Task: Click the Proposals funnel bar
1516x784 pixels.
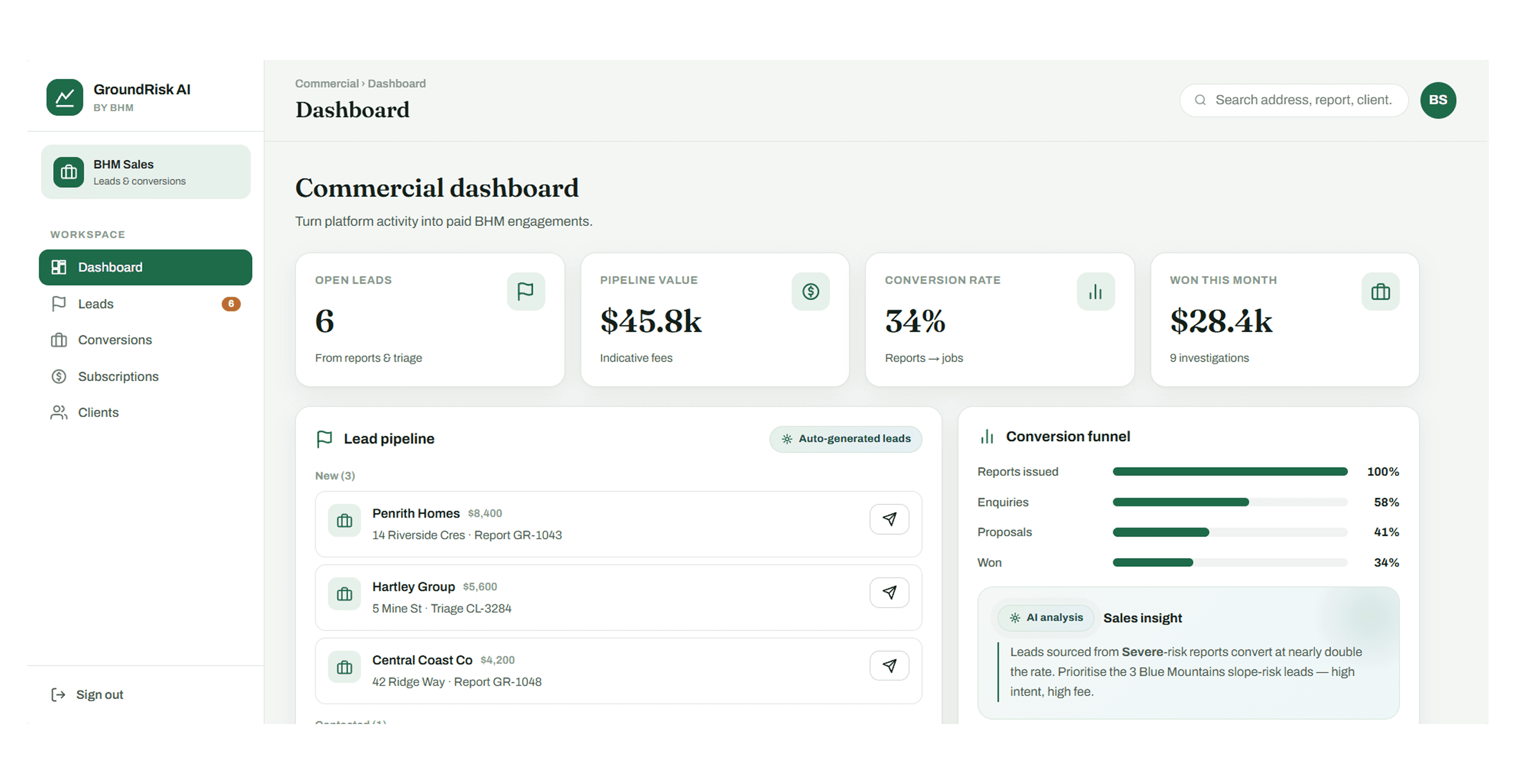Action: pos(1229,532)
